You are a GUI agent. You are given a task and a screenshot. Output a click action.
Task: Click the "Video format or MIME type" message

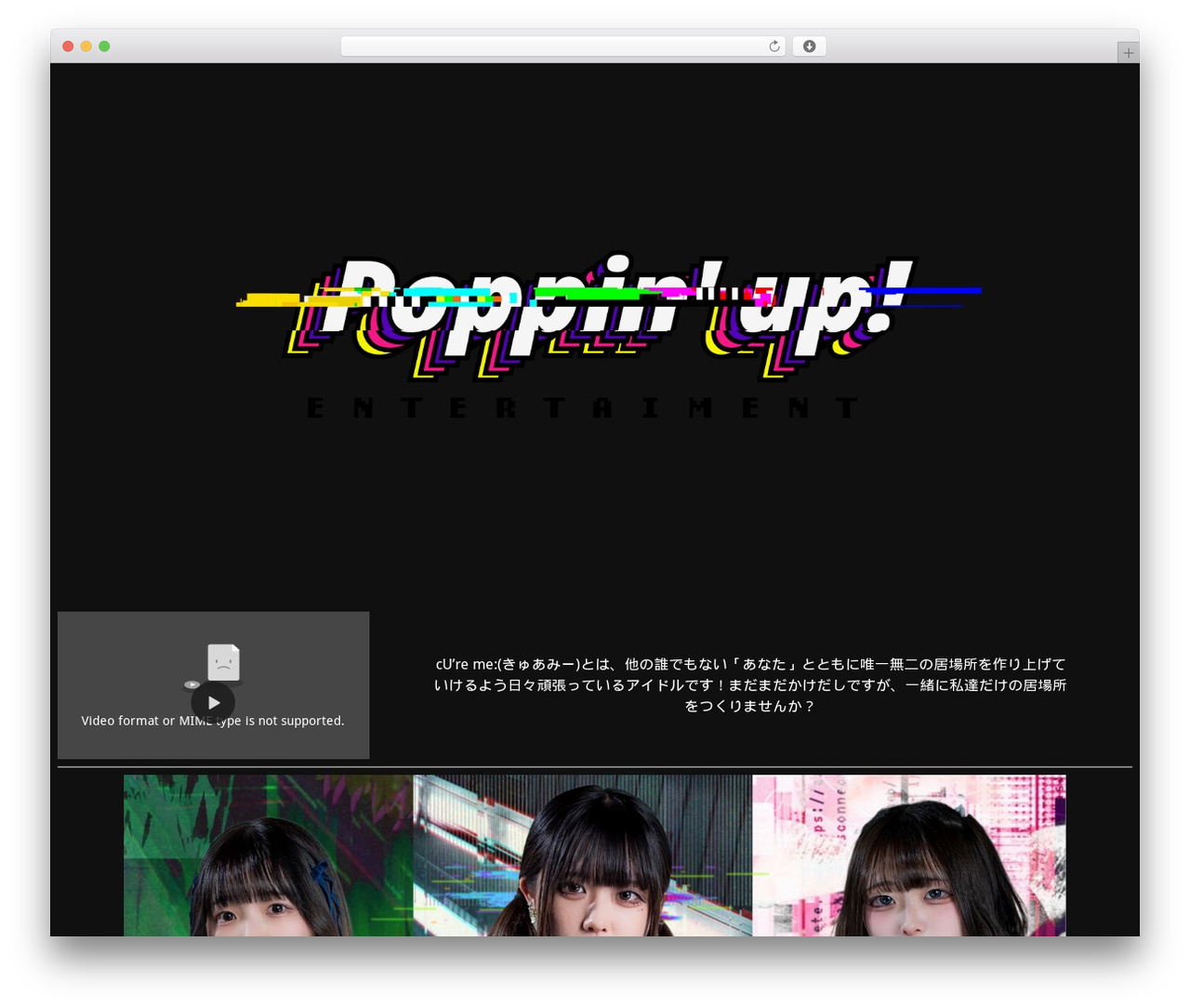pos(213,721)
